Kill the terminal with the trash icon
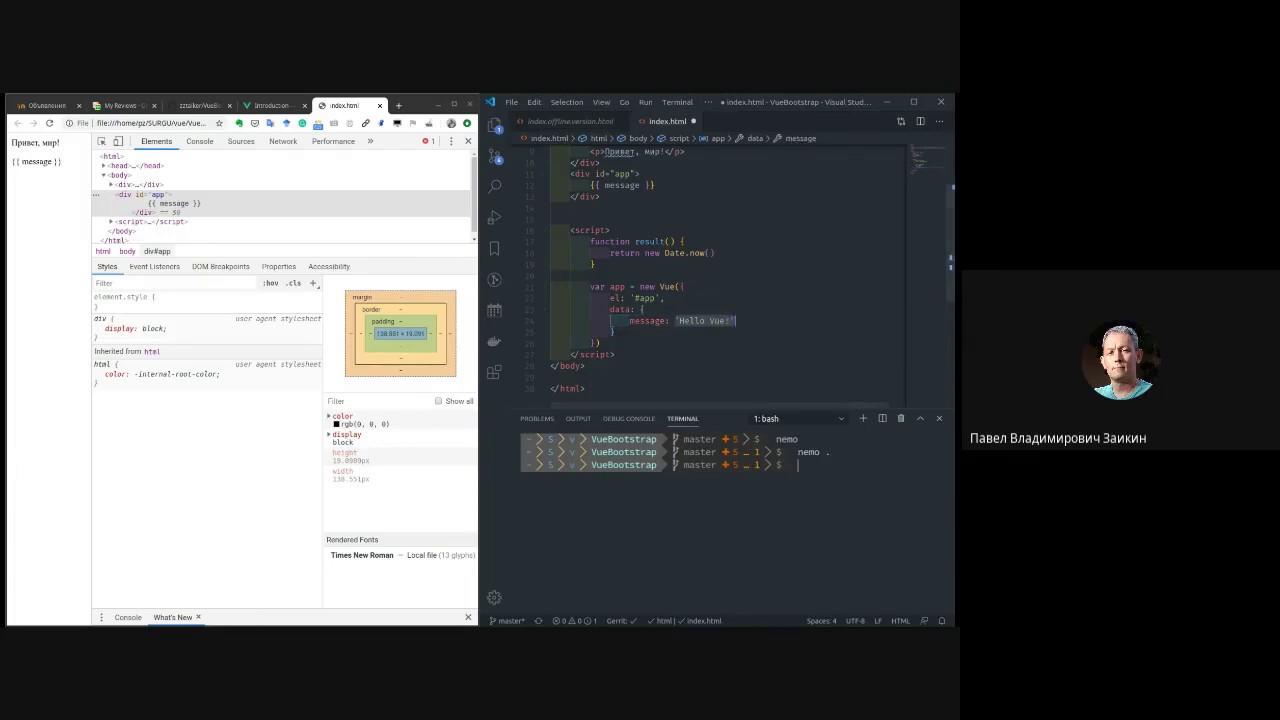This screenshot has height=720, width=1280. coord(901,418)
